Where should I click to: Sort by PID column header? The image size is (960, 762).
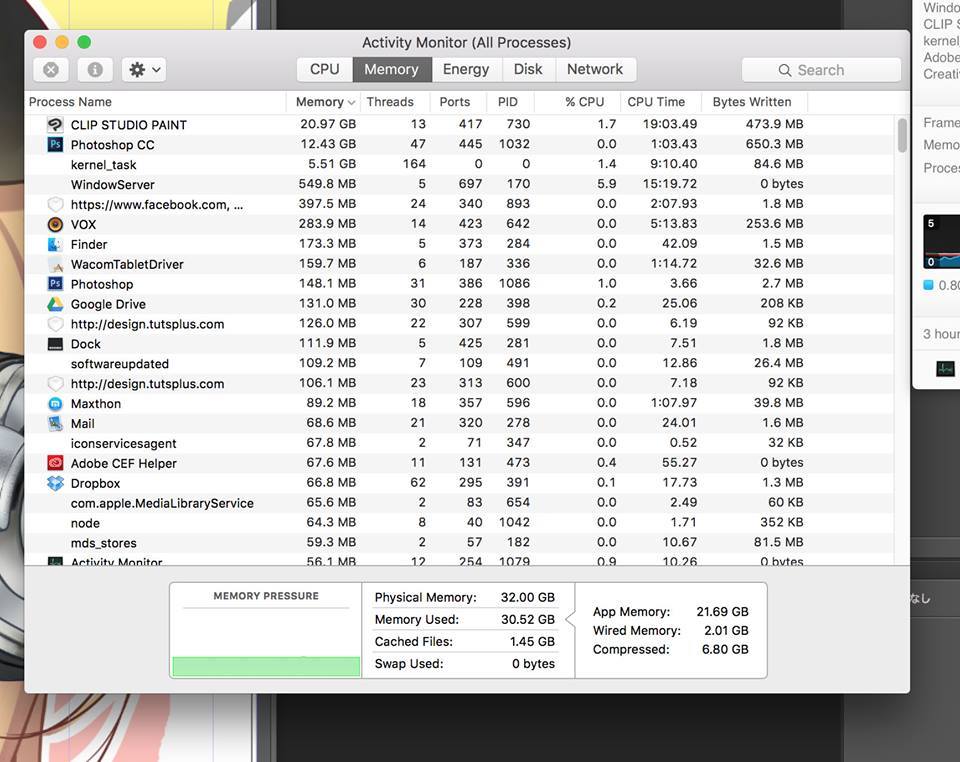(x=510, y=102)
